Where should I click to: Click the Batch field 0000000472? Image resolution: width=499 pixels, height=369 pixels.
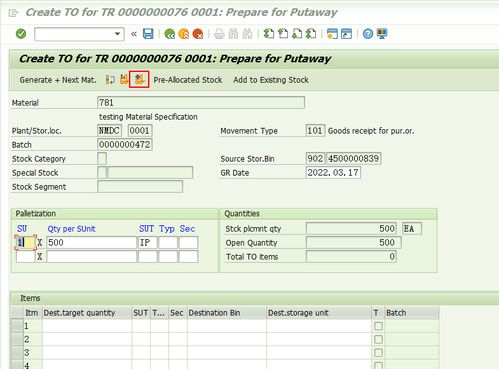(125, 145)
